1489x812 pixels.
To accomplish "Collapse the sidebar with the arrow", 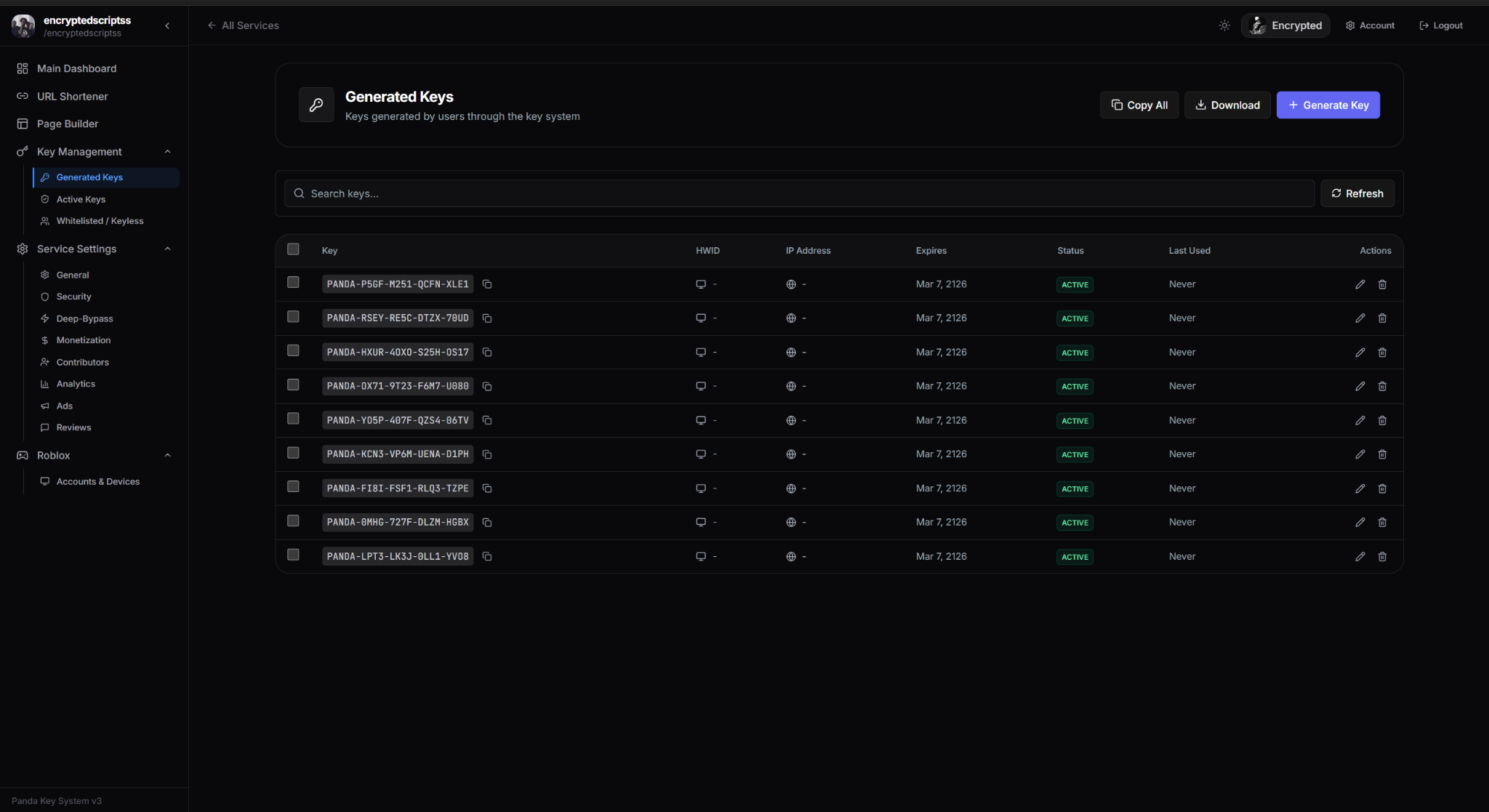I will coord(167,25).
